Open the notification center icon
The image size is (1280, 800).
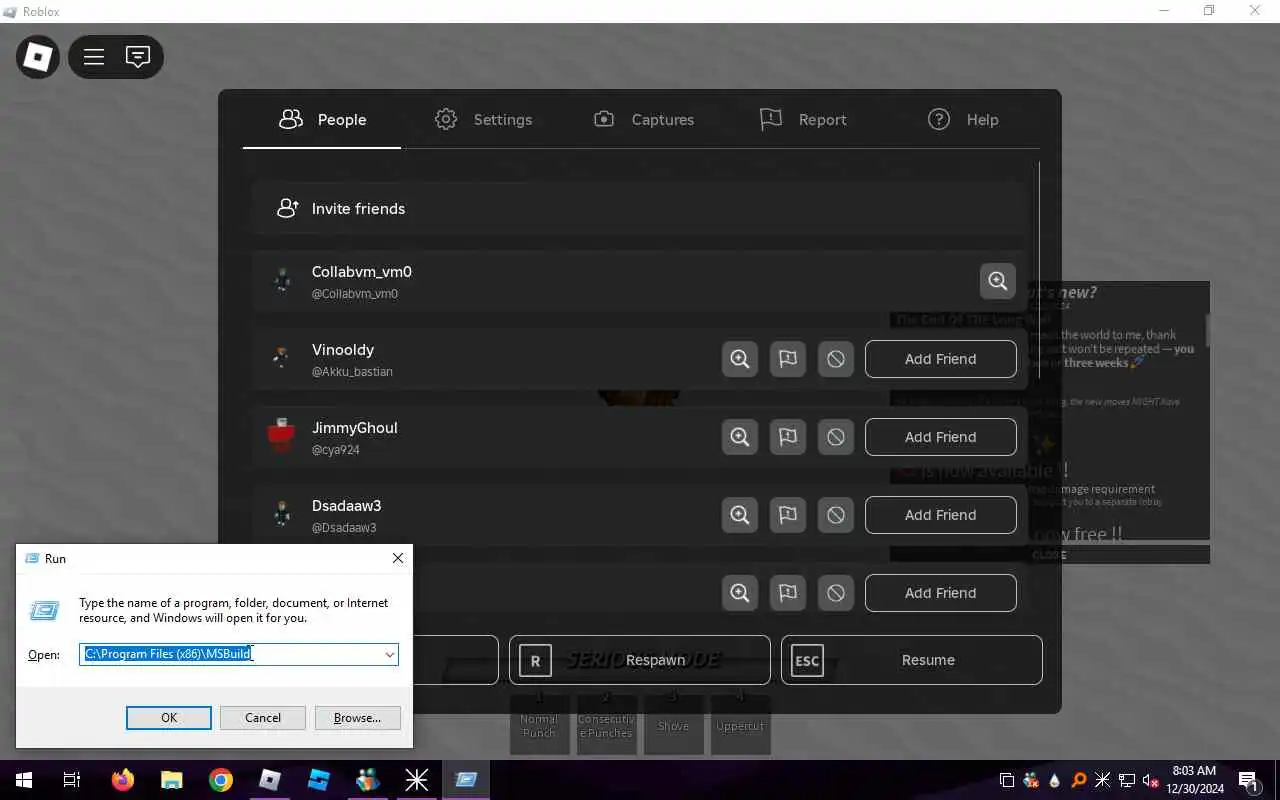[x=1248, y=780]
